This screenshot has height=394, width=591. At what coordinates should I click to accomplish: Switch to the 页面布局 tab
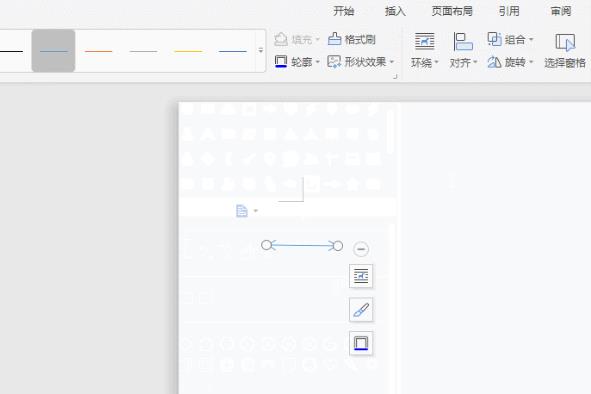click(x=452, y=11)
